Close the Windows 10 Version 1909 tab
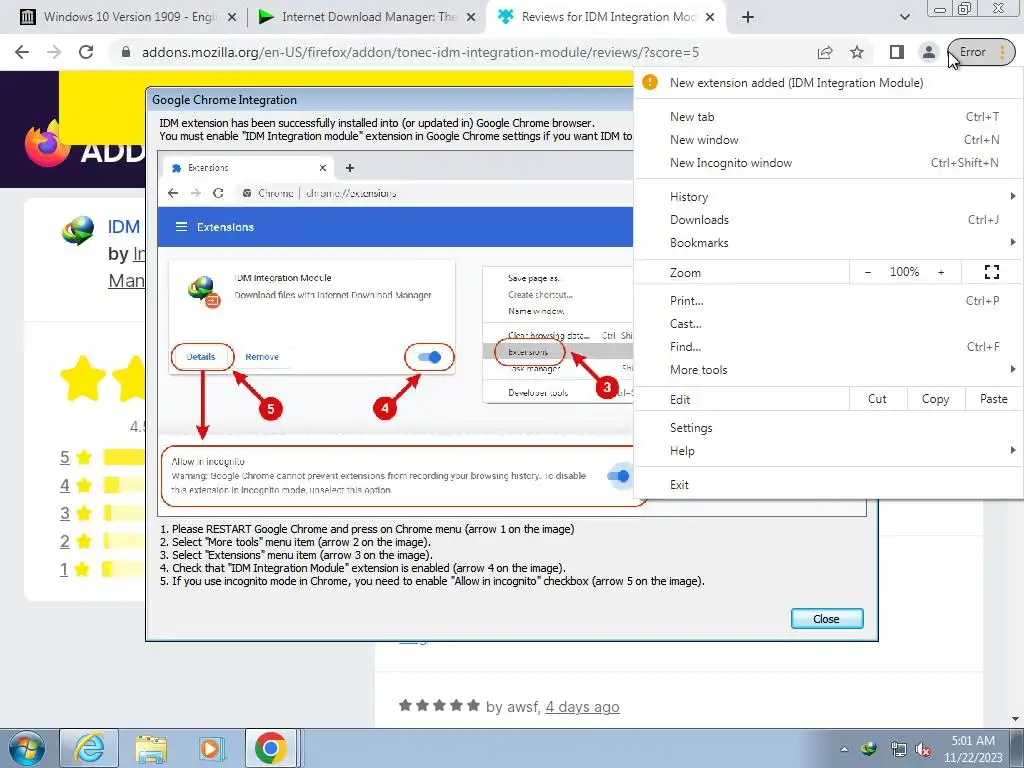Viewport: 1024px width, 768px height. (231, 18)
